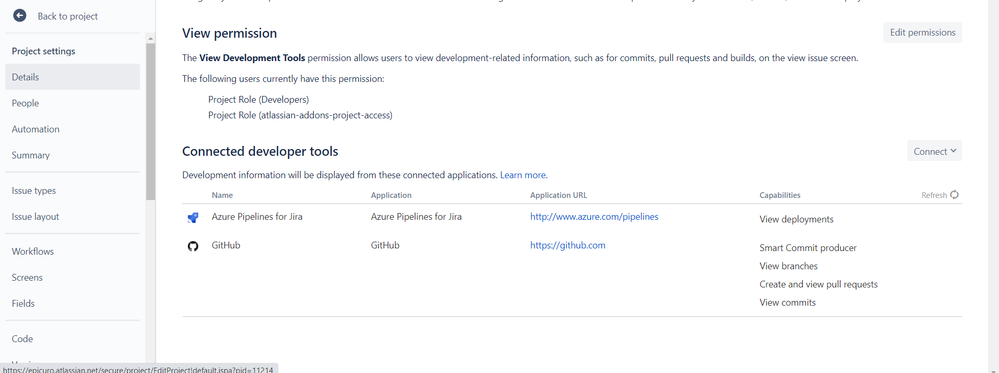This screenshot has width=999, height=373.
Task: Click the bold View Development Tools text
Action: [252, 58]
